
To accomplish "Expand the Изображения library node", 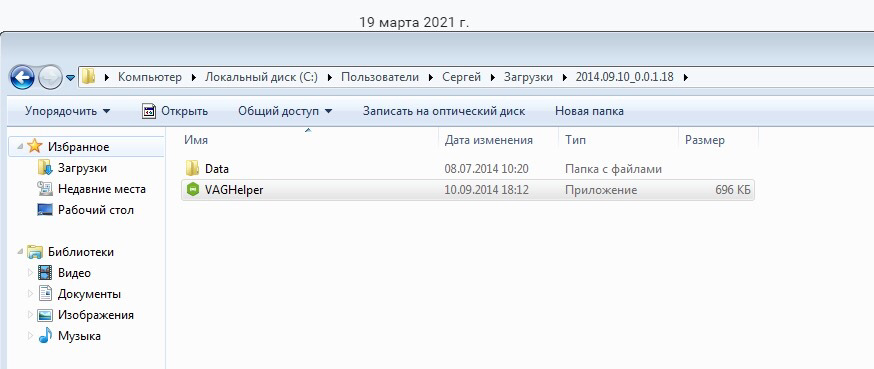I will point(30,315).
